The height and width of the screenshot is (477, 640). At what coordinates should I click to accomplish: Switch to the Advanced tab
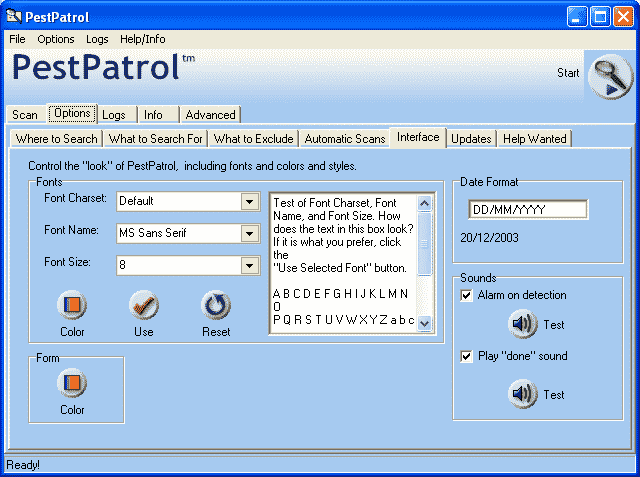(x=211, y=115)
